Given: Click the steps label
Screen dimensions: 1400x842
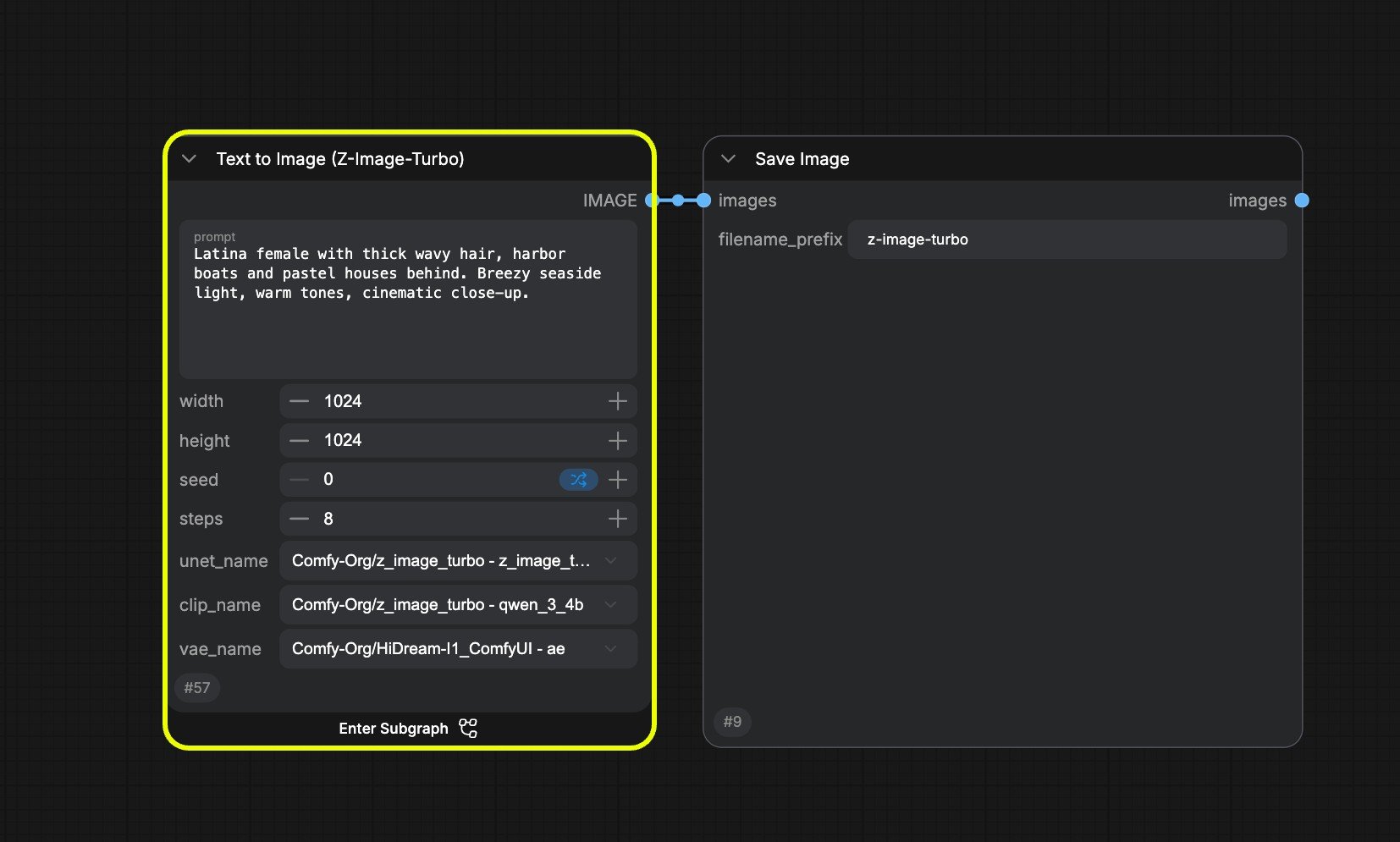Looking at the screenshot, I should (201, 519).
